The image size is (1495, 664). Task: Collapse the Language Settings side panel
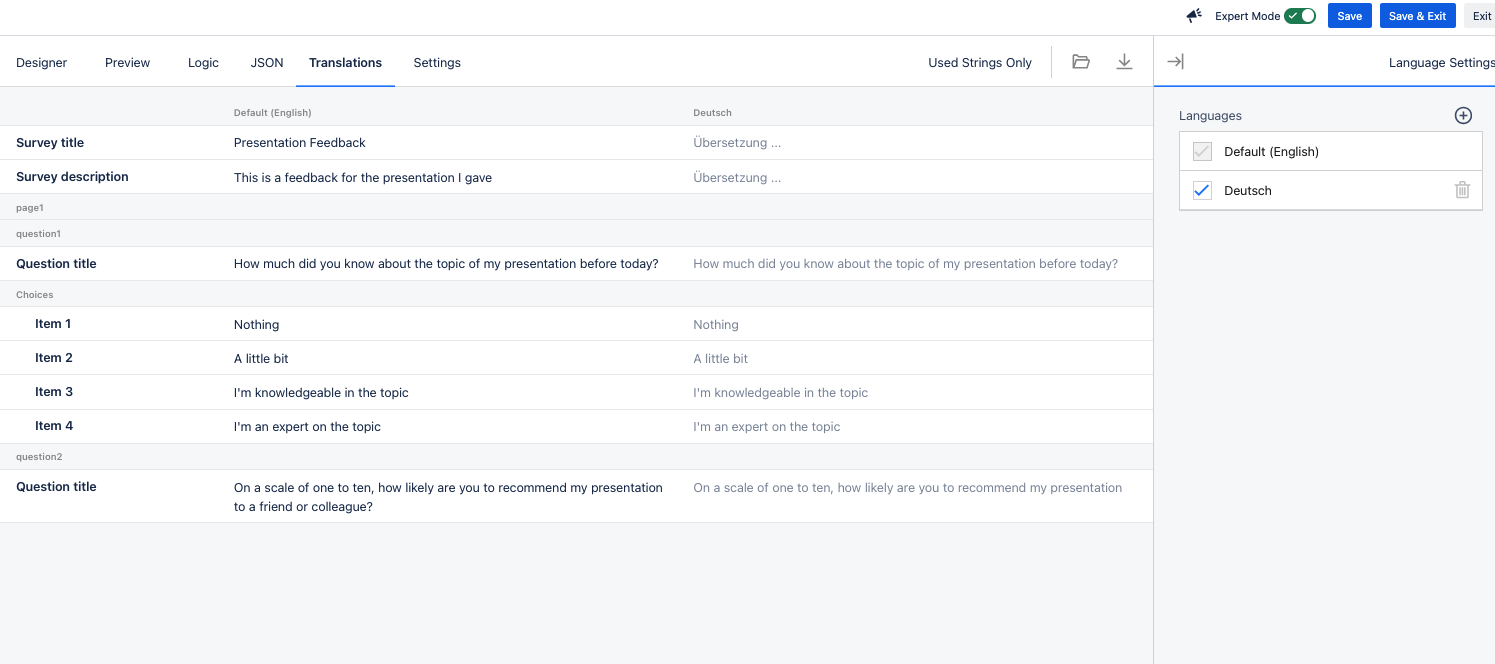tap(1175, 62)
